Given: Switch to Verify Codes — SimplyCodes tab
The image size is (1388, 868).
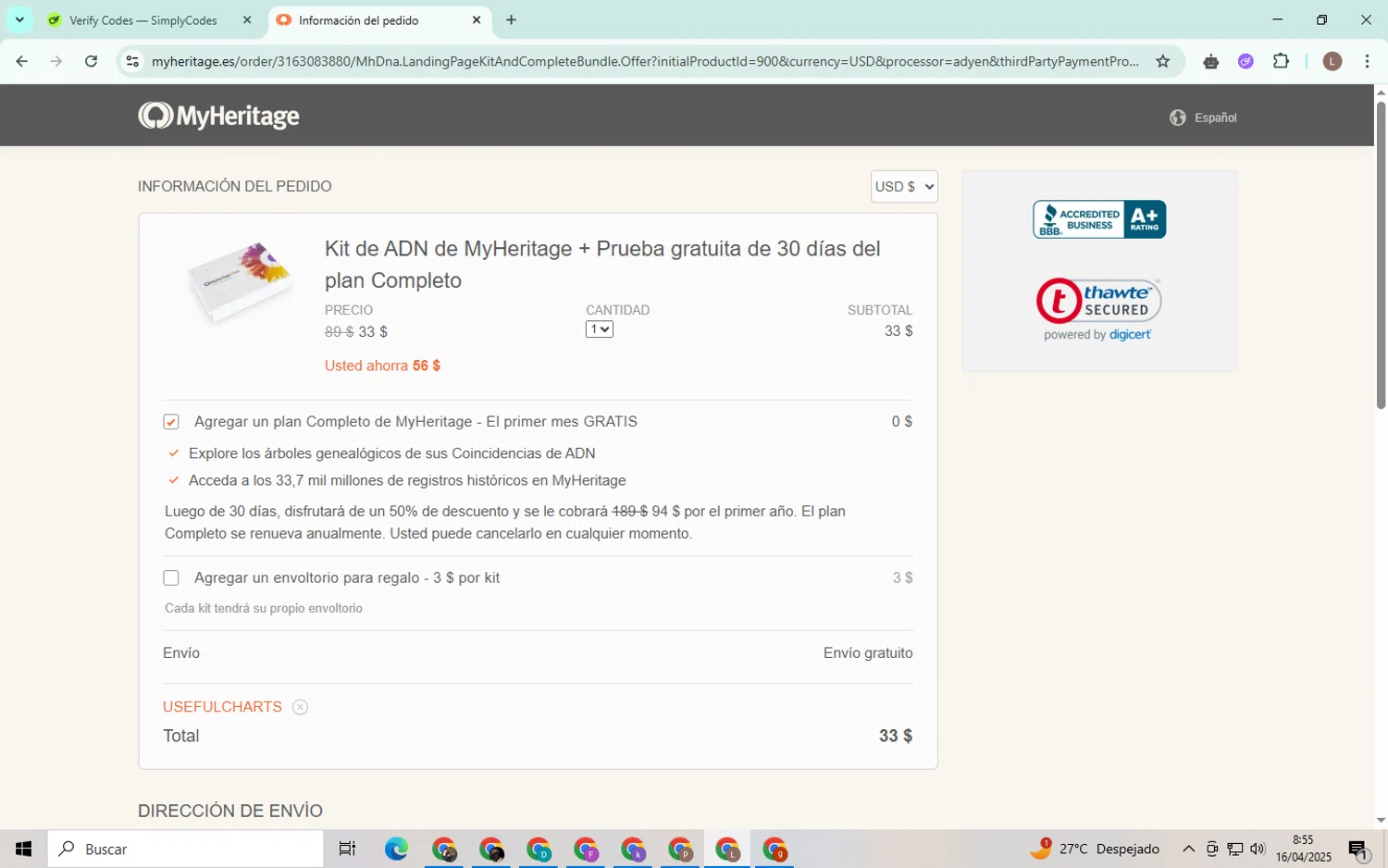Looking at the screenshot, I should pyautogui.click(x=143, y=19).
